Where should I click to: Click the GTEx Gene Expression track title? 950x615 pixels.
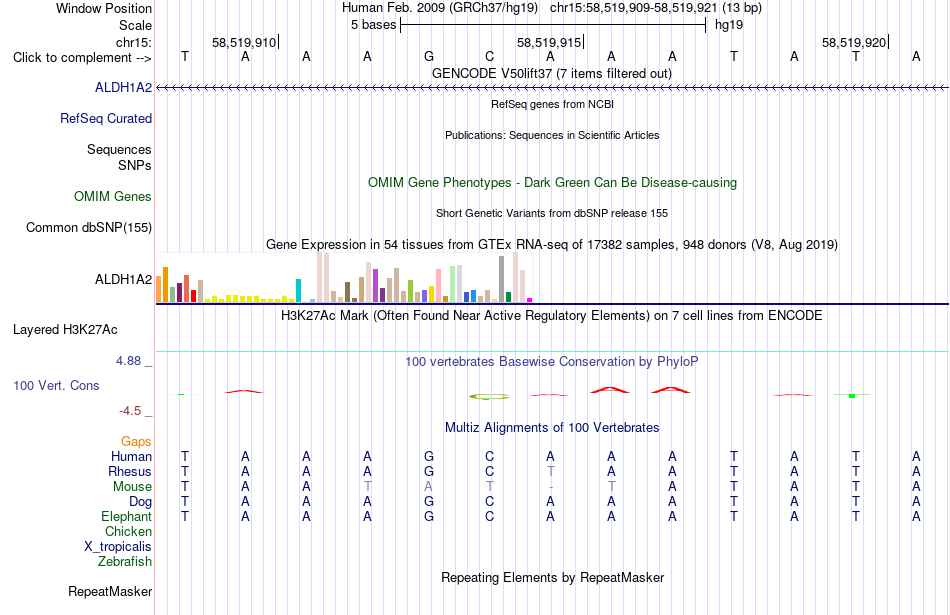tap(552, 245)
